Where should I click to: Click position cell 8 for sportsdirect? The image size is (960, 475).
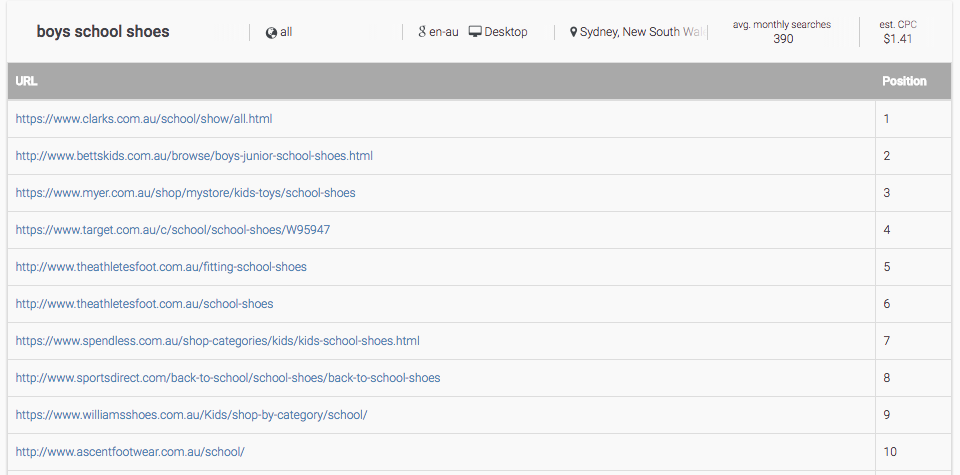(913, 378)
